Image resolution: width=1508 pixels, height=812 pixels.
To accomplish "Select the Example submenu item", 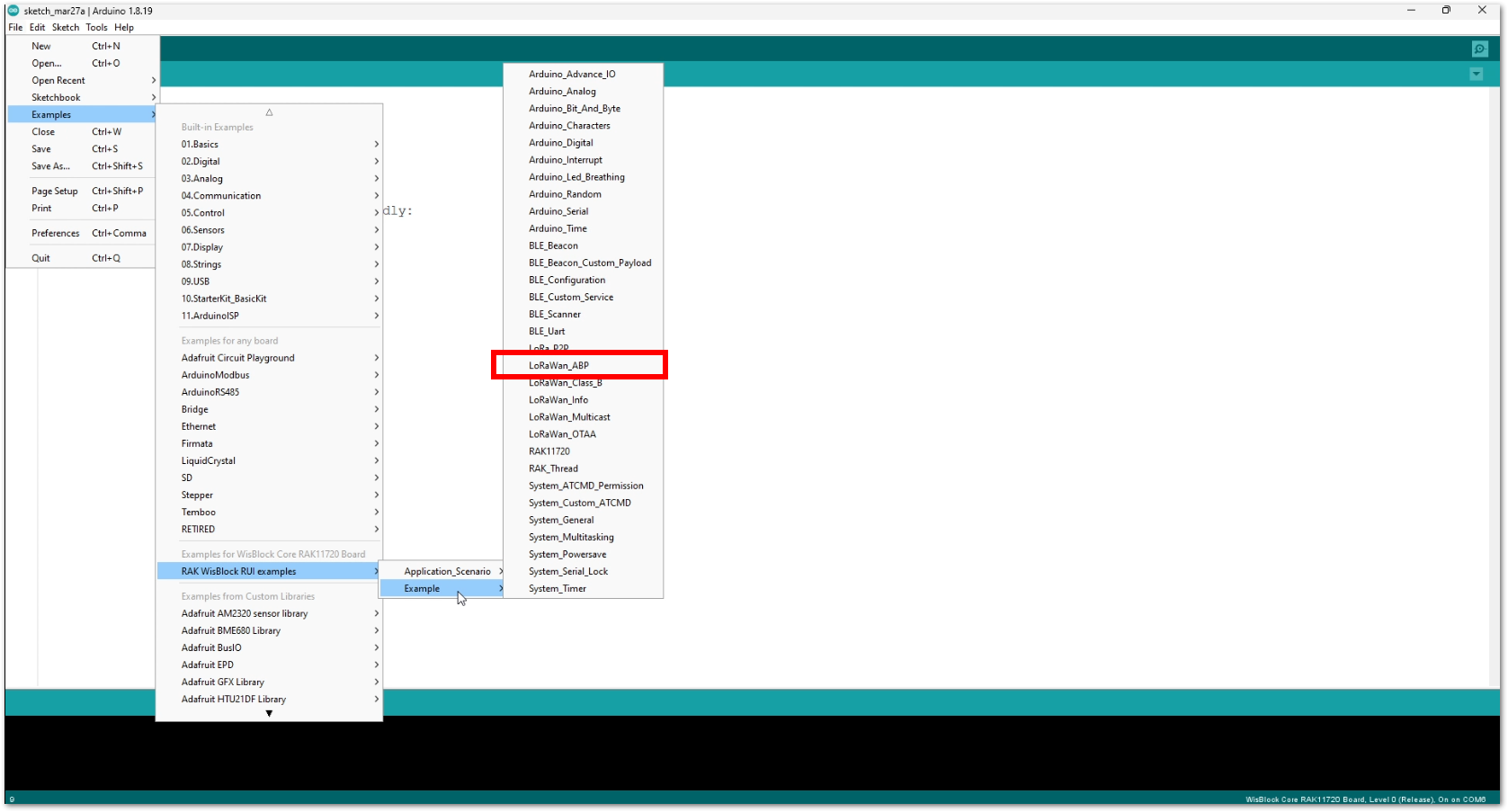I will point(442,588).
